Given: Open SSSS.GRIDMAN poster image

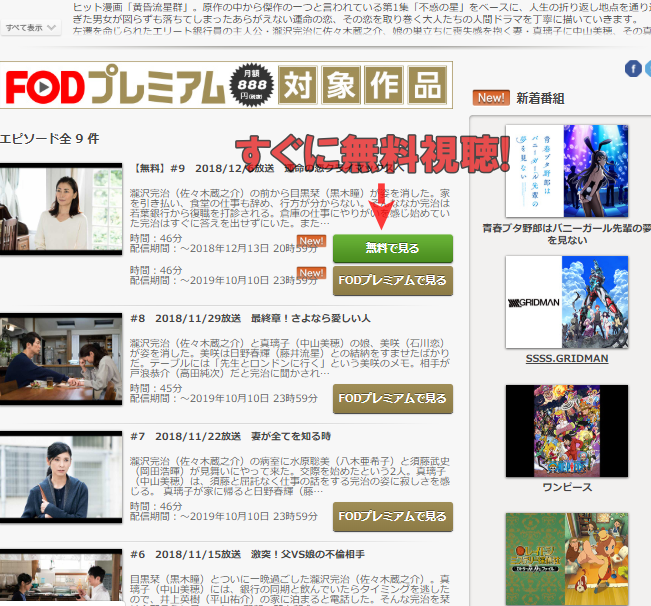Looking at the screenshot, I should [567, 302].
